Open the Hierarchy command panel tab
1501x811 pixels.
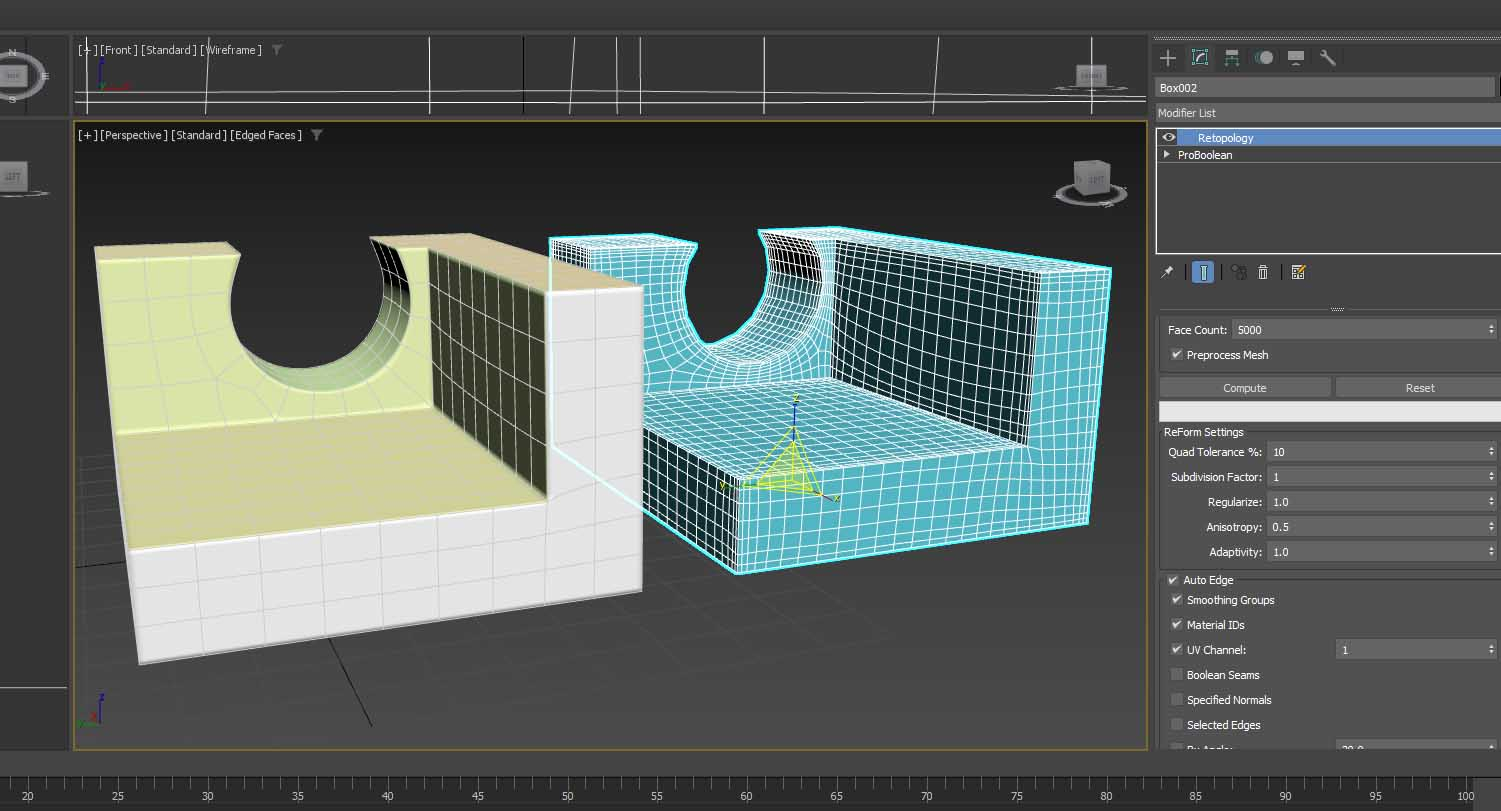1232,58
